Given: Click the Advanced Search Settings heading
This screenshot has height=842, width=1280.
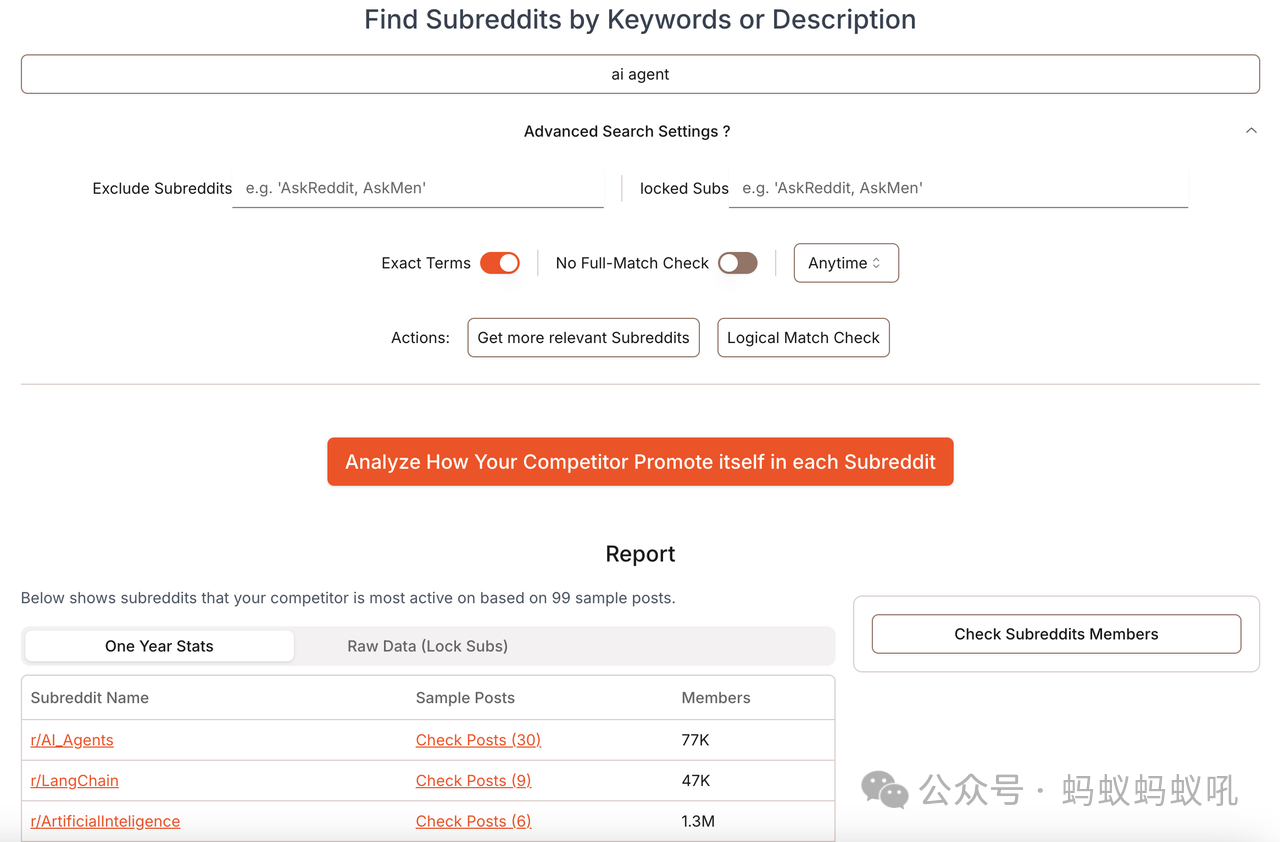Looking at the screenshot, I should click(626, 131).
